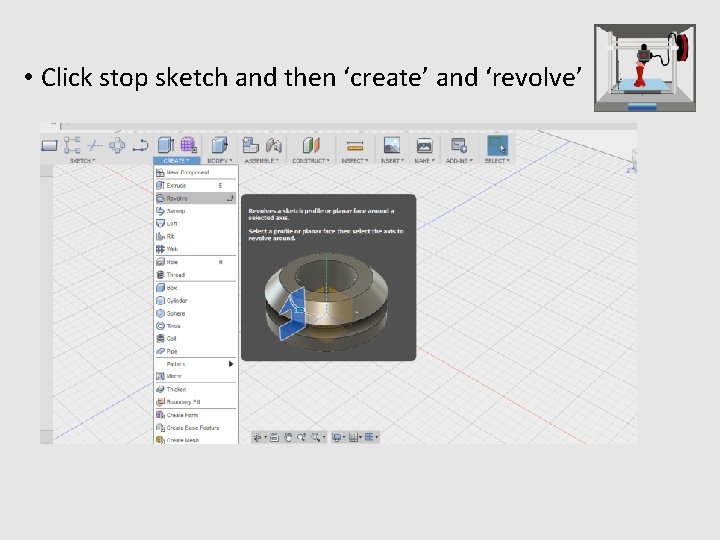Screen dimensions: 720x540
Task: Open the CONSTRUCT dropdown menu
Action: click(x=311, y=161)
